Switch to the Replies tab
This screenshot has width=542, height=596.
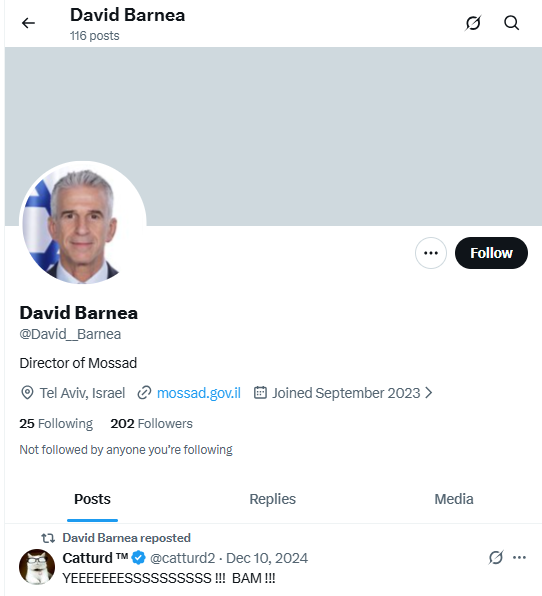[x=273, y=499]
